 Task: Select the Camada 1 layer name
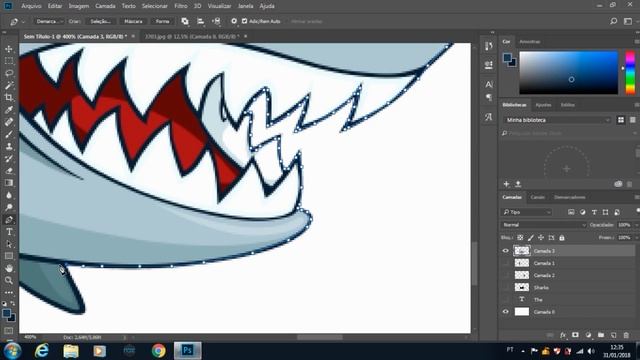coord(544,263)
